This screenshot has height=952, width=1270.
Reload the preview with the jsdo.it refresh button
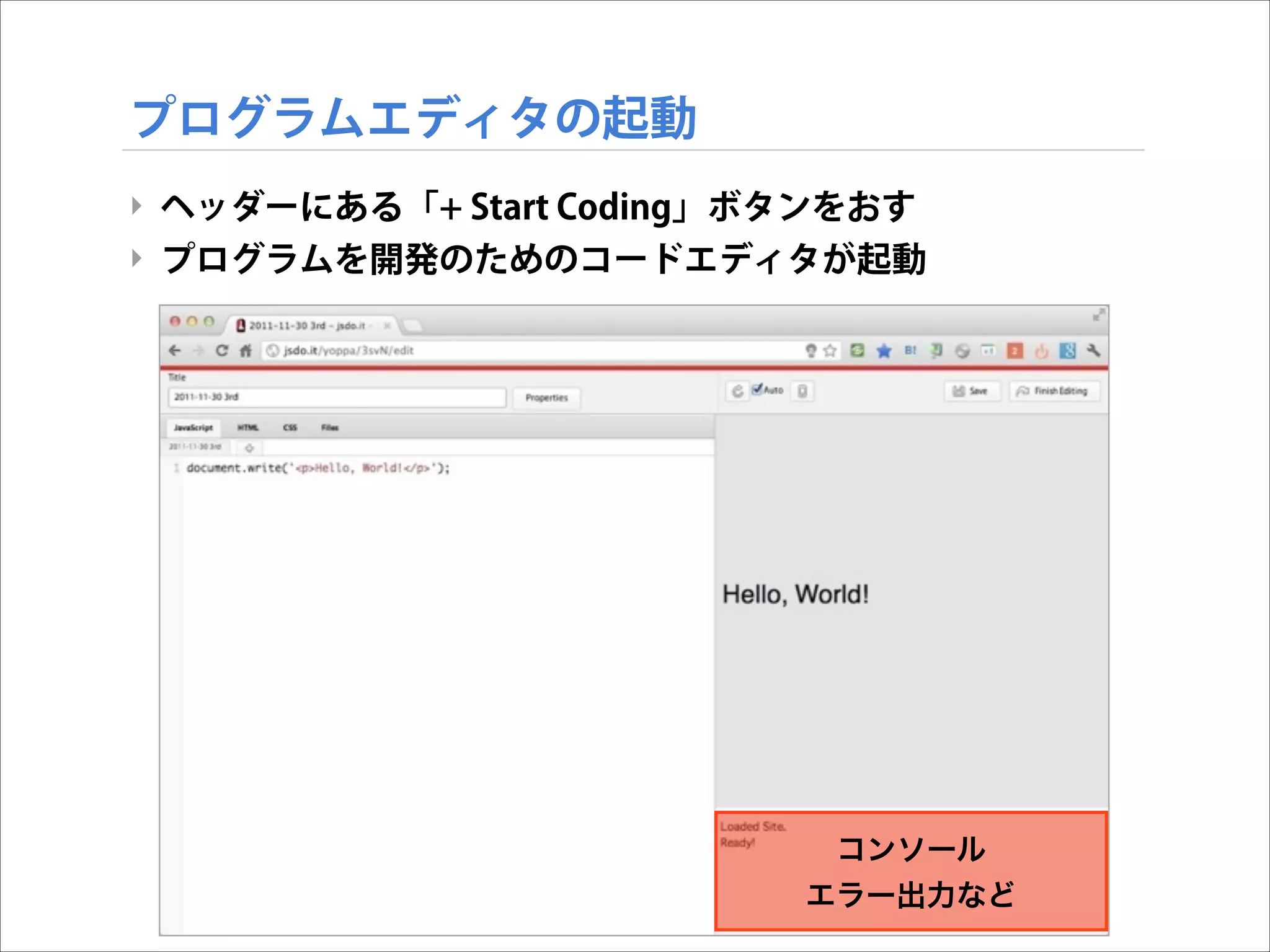(x=737, y=391)
